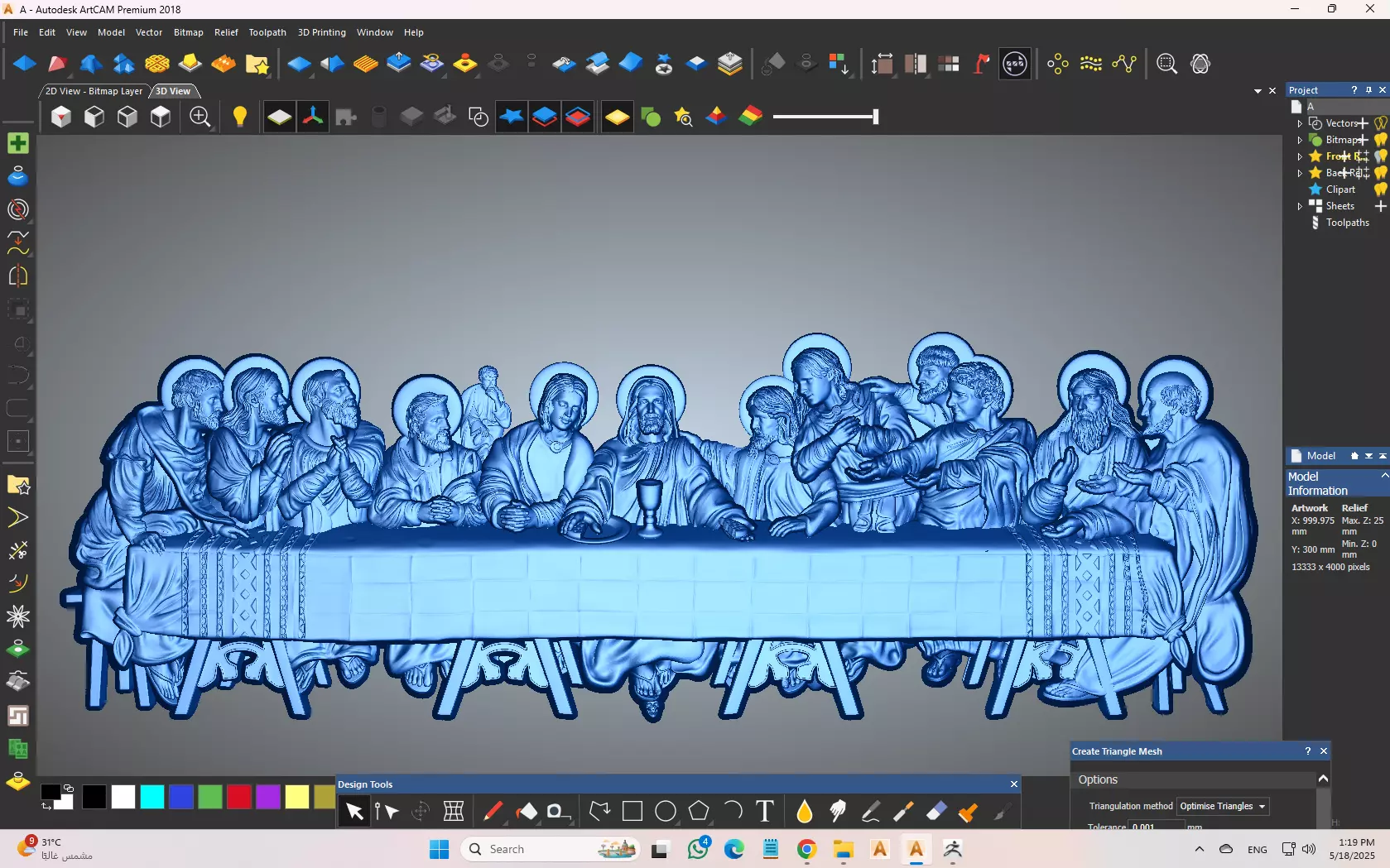Choose the smudge sculpting tool

[x=837, y=811]
